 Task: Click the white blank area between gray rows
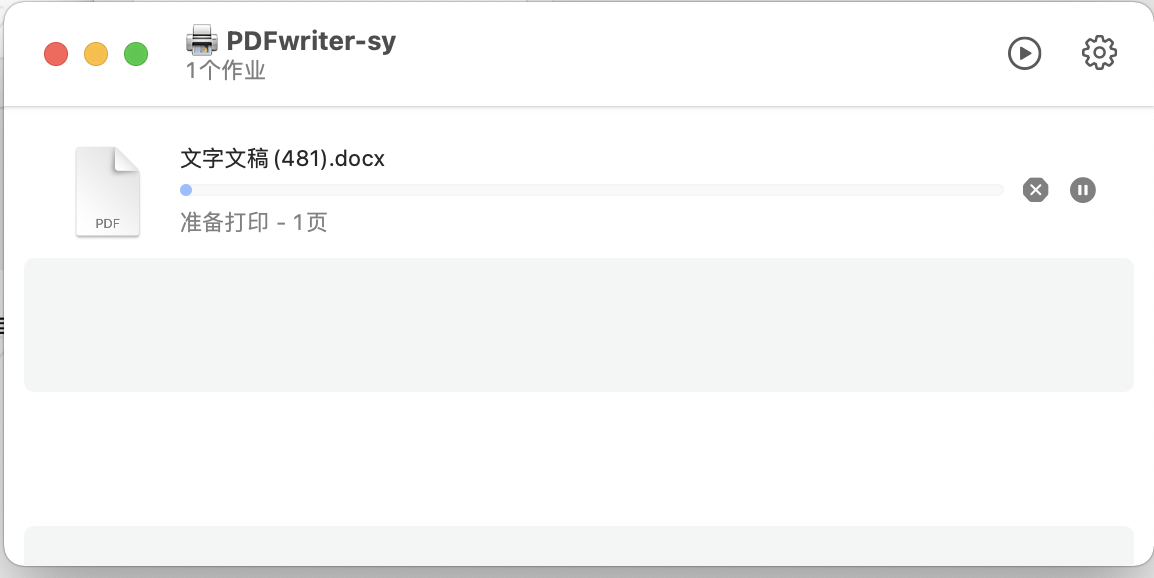click(x=578, y=459)
